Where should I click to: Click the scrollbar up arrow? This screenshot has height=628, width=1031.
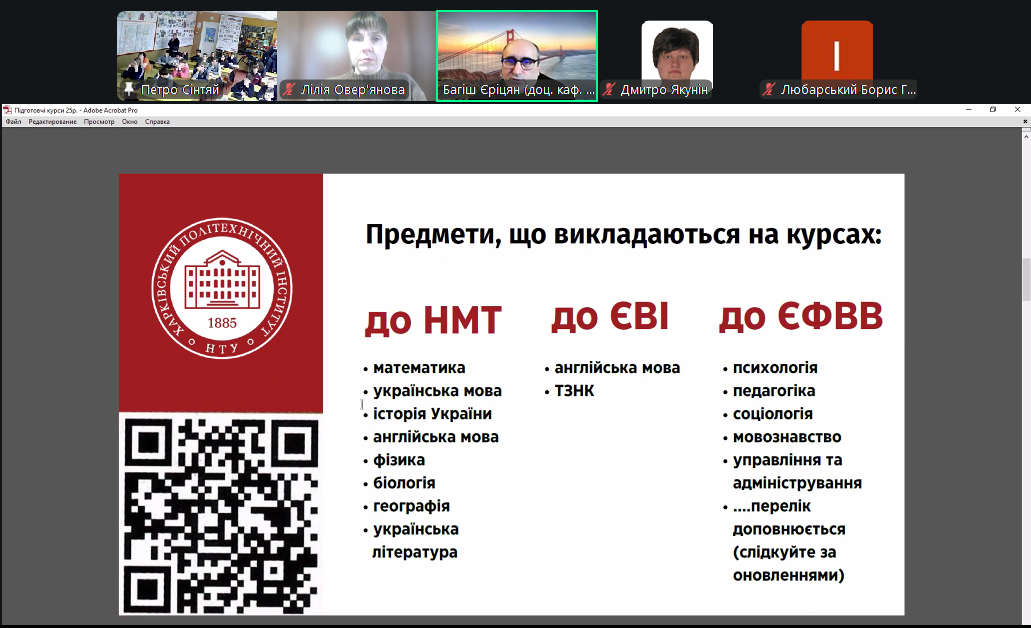(x=1026, y=135)
